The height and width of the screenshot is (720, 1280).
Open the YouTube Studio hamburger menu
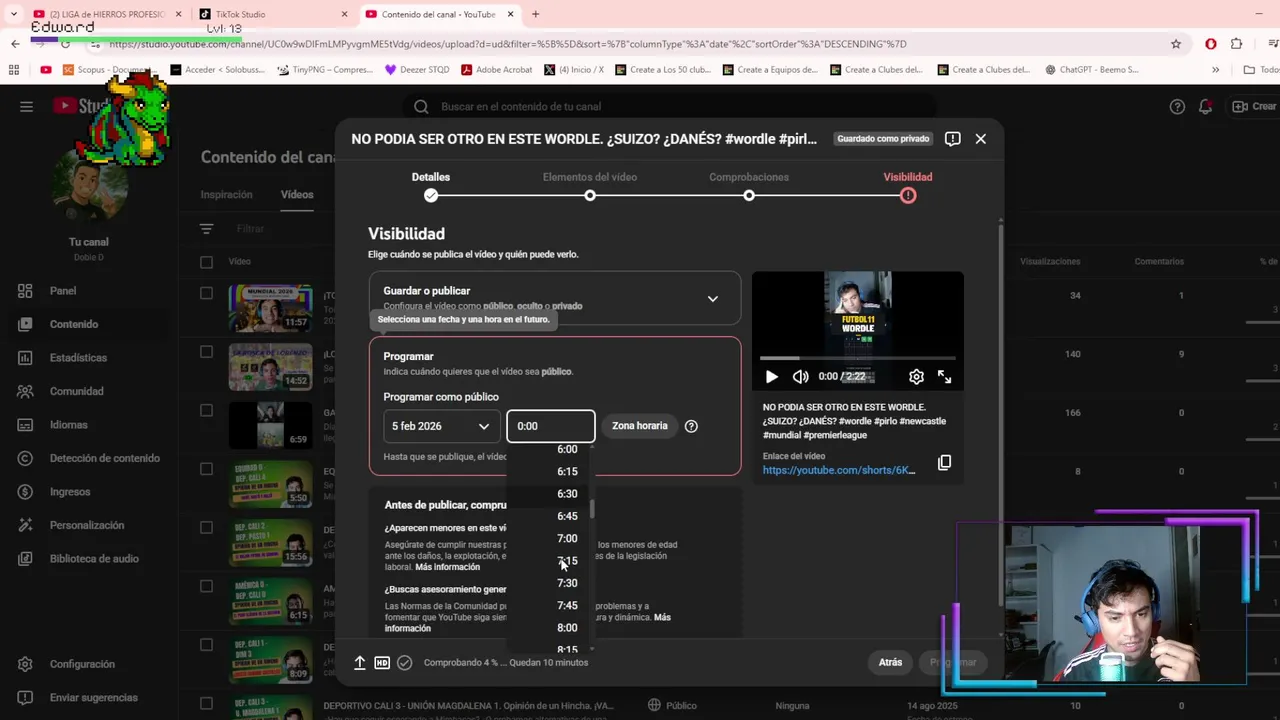(26, 107)
